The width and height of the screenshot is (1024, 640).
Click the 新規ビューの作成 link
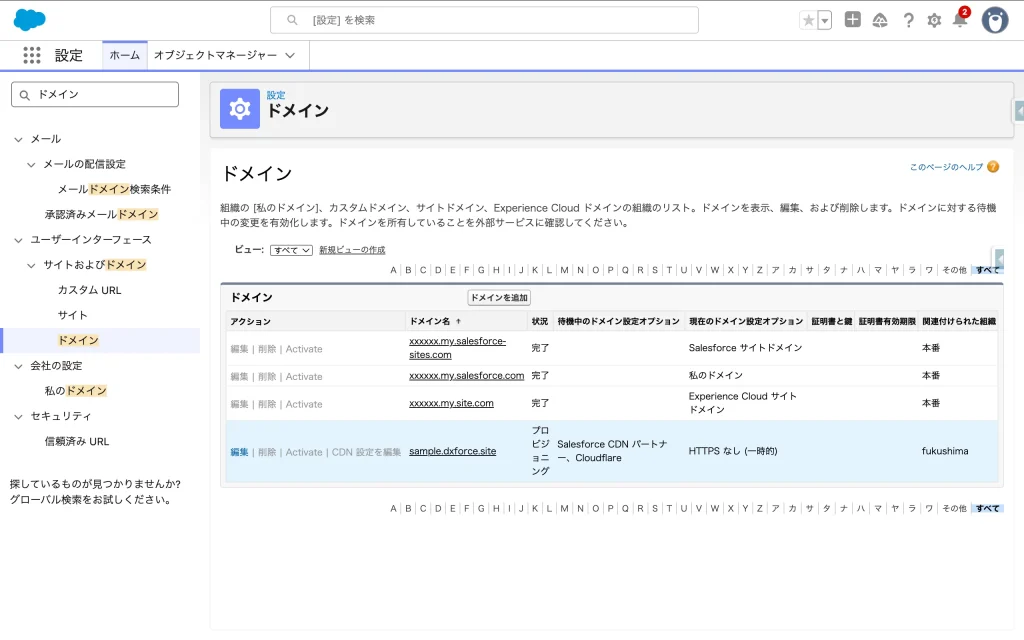(x=352, y=250)
